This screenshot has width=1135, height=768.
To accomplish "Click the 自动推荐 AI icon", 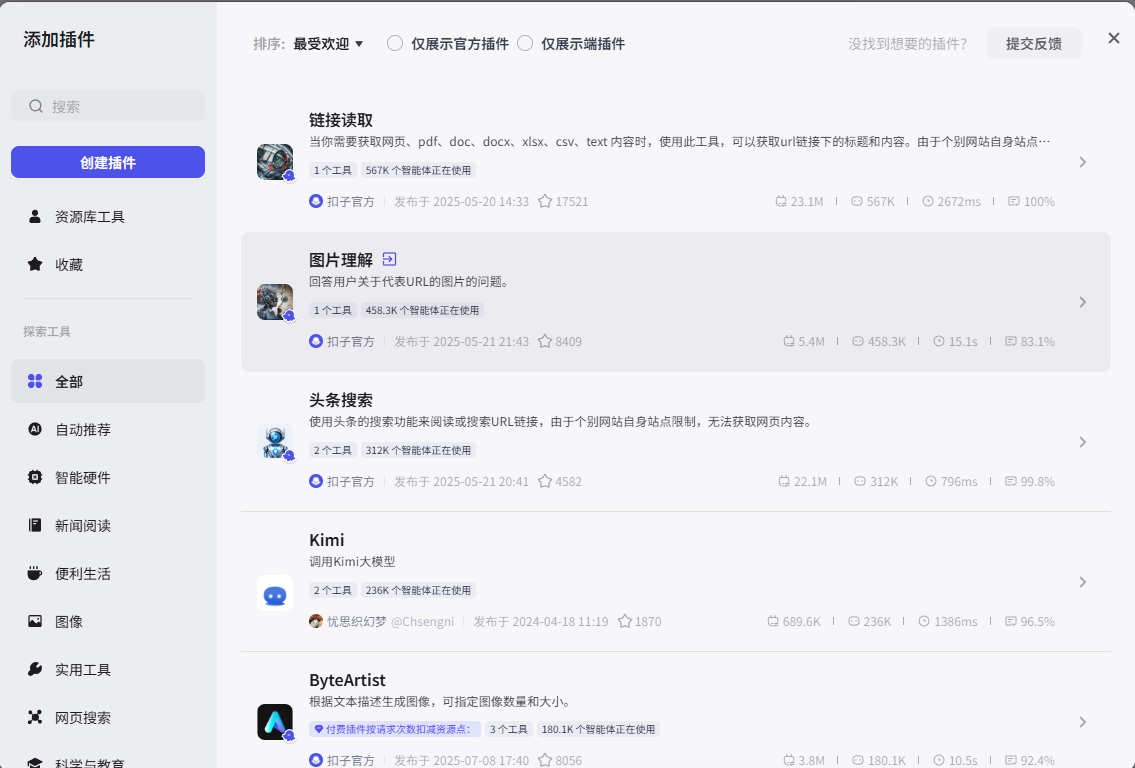I will pos(35,429).
